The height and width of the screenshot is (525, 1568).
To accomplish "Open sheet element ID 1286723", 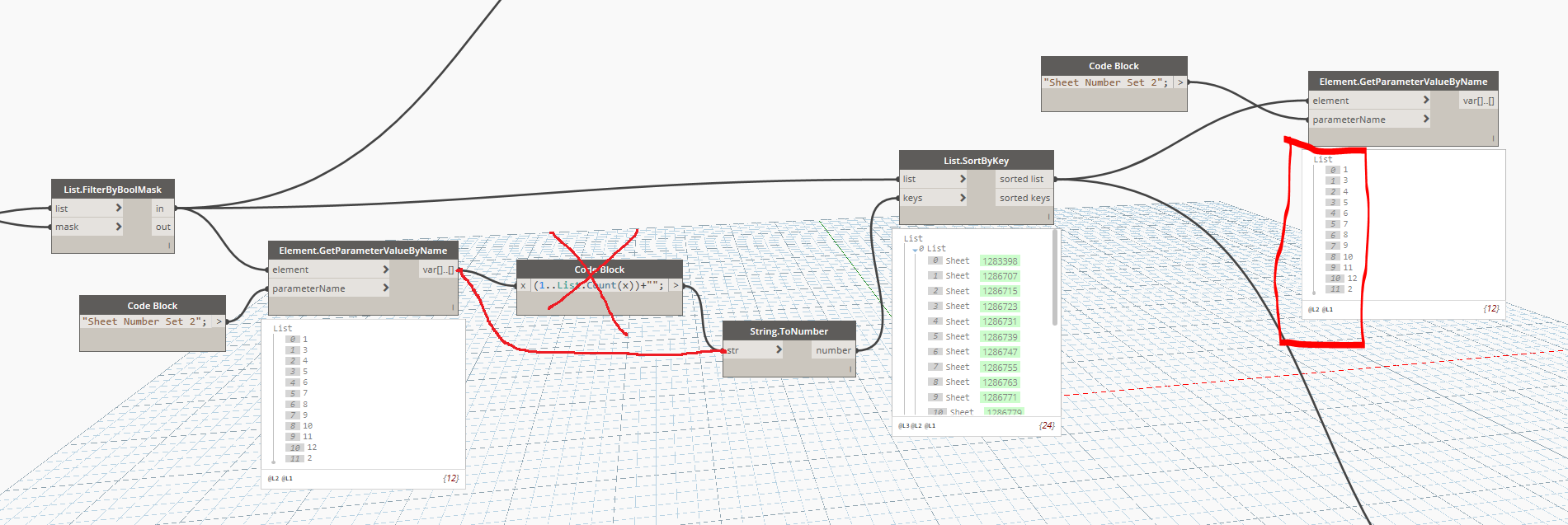I will click(1000, 307).
